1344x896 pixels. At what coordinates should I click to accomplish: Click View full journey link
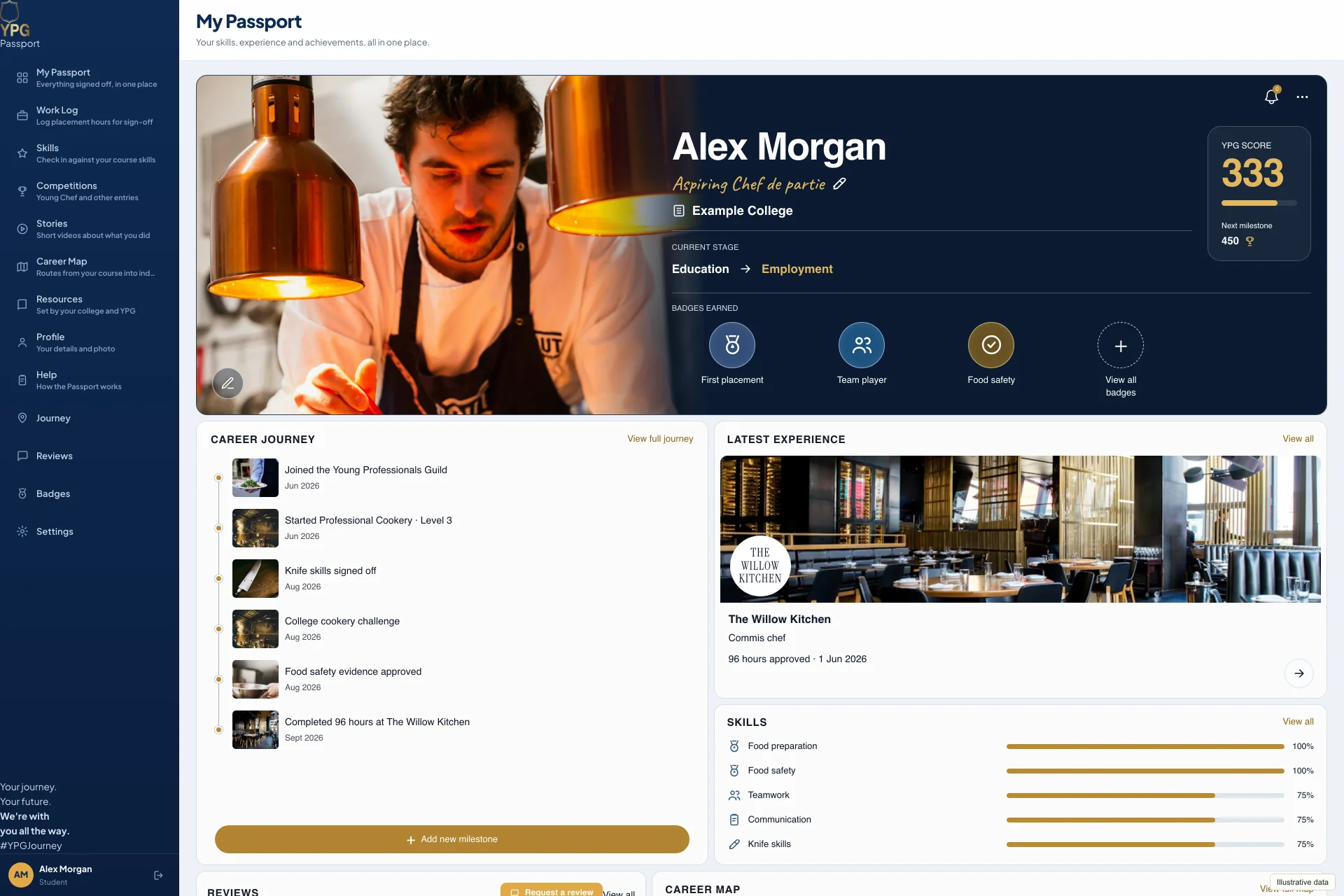(x=660, y=439)
